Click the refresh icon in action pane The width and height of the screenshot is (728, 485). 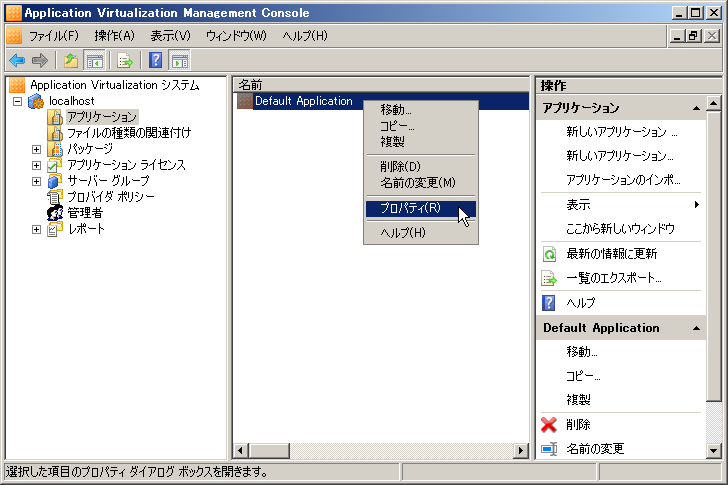(x=549, y=254)
